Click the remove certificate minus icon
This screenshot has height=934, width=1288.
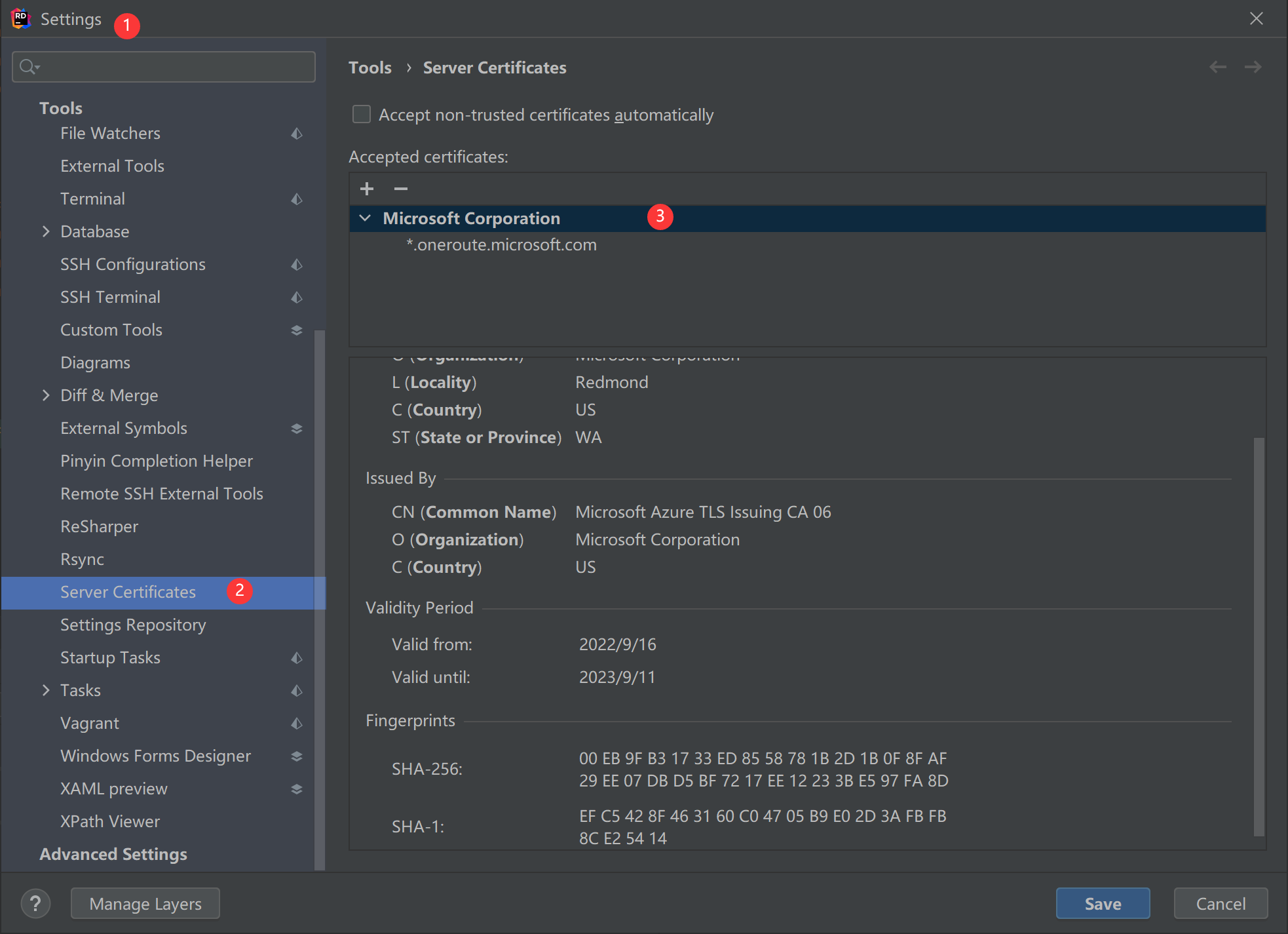click(x=401, y=189)
